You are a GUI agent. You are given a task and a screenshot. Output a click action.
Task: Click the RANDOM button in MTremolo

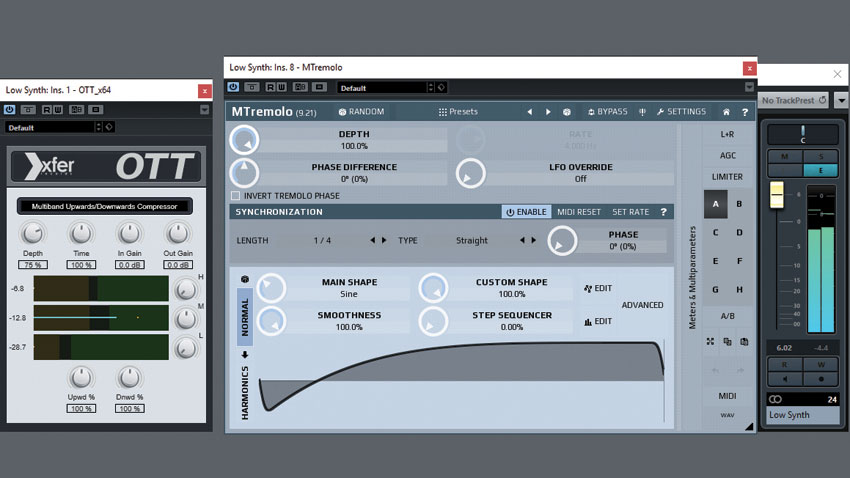[x=361, y=112]
